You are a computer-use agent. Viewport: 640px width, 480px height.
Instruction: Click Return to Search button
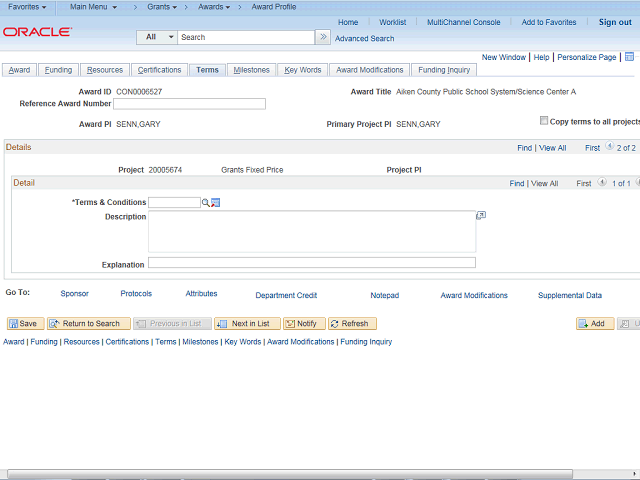point(89,324)
